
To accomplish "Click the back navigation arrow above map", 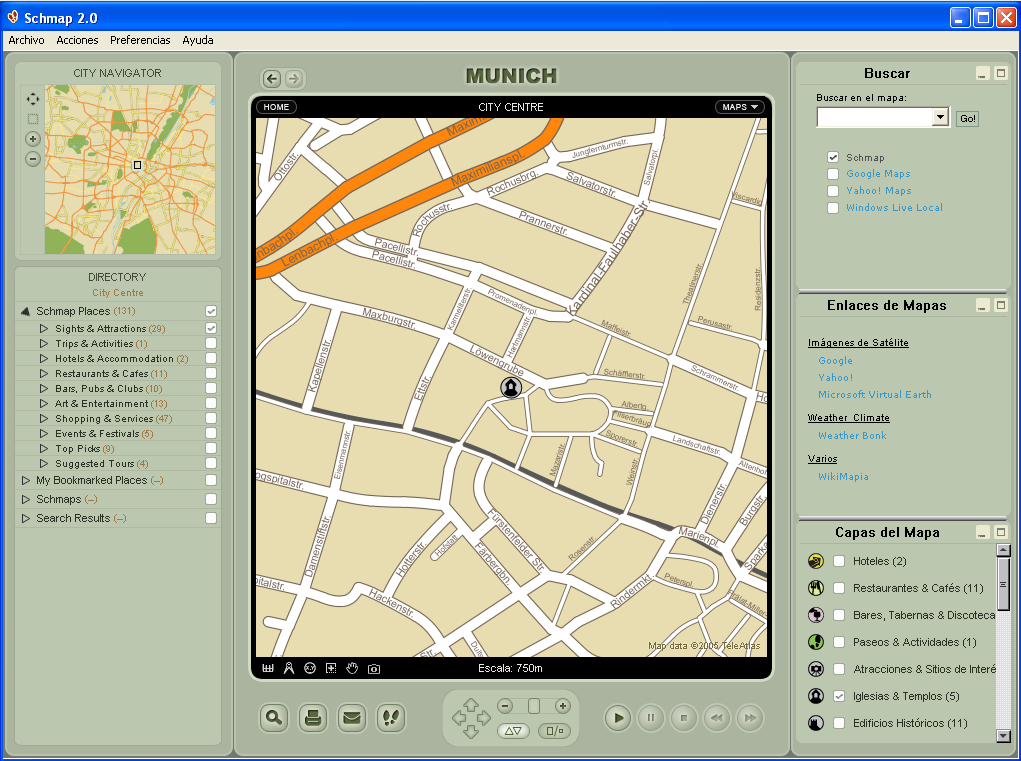I will tap(272, 79).
